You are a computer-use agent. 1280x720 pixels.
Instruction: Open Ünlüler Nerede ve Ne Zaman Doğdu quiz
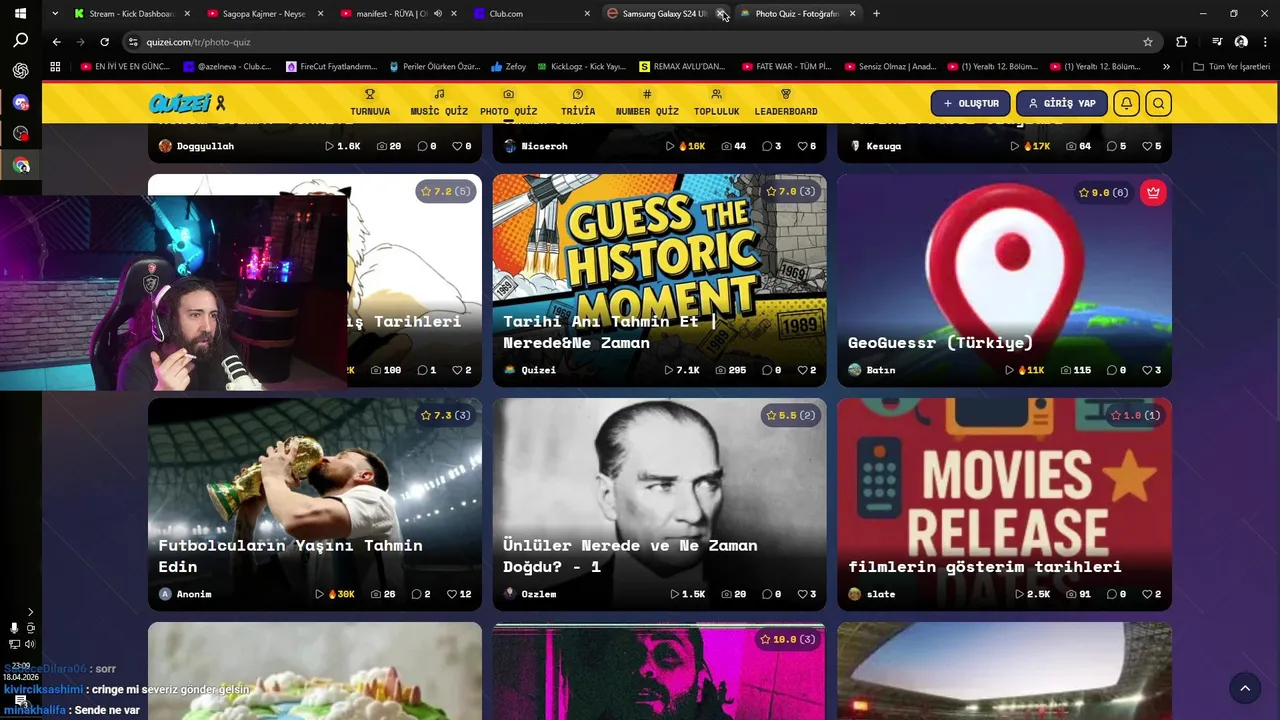pyautogui.click(x=659, y=504)
